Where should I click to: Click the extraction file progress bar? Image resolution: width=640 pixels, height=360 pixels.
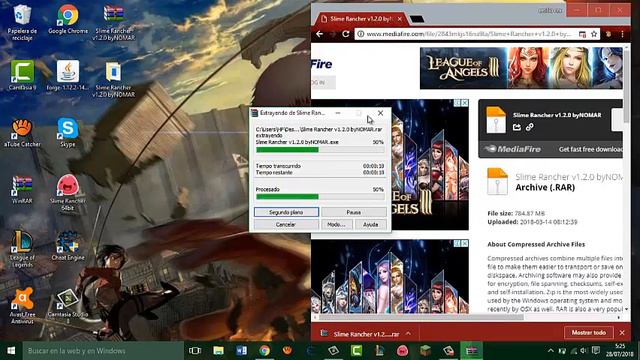[x=320, y=150]
